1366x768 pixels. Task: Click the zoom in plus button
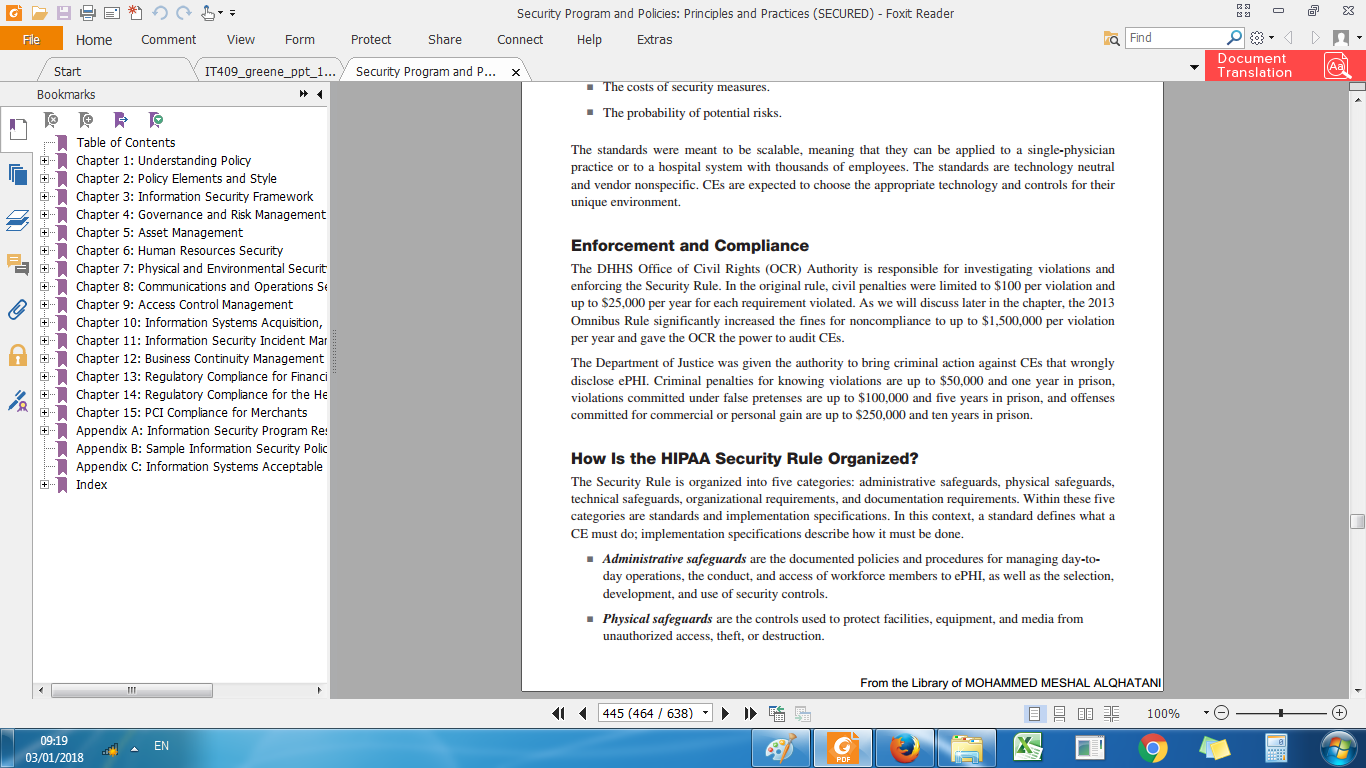point(1339,713)
